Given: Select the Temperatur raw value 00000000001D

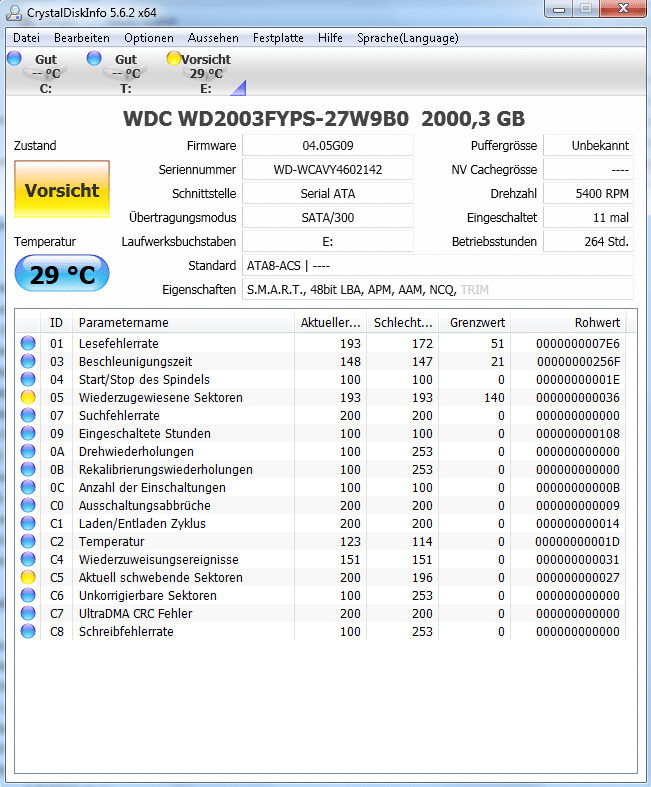Looking at the screenshot, I should (x=577, y=542).
